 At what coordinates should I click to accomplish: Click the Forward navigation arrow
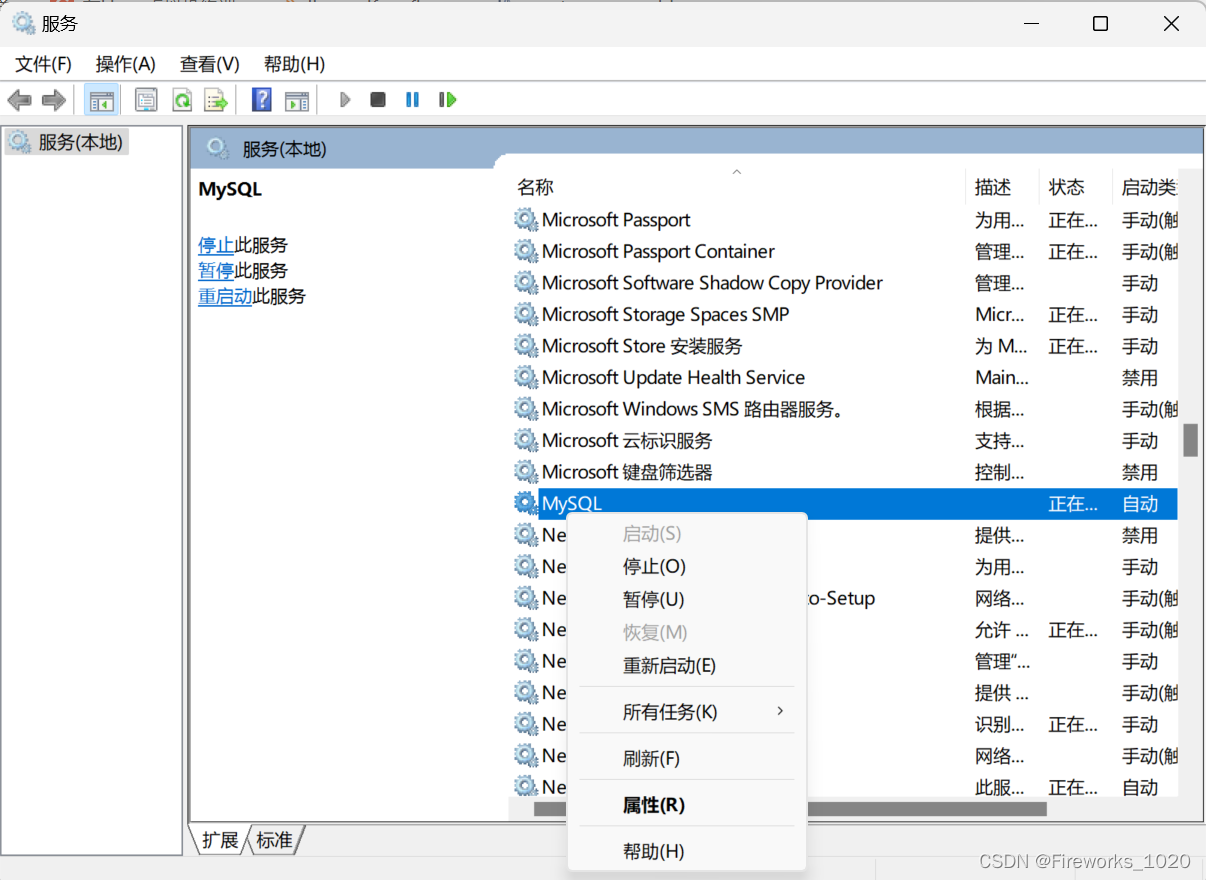pyautogui.click(x=53, y=99)
